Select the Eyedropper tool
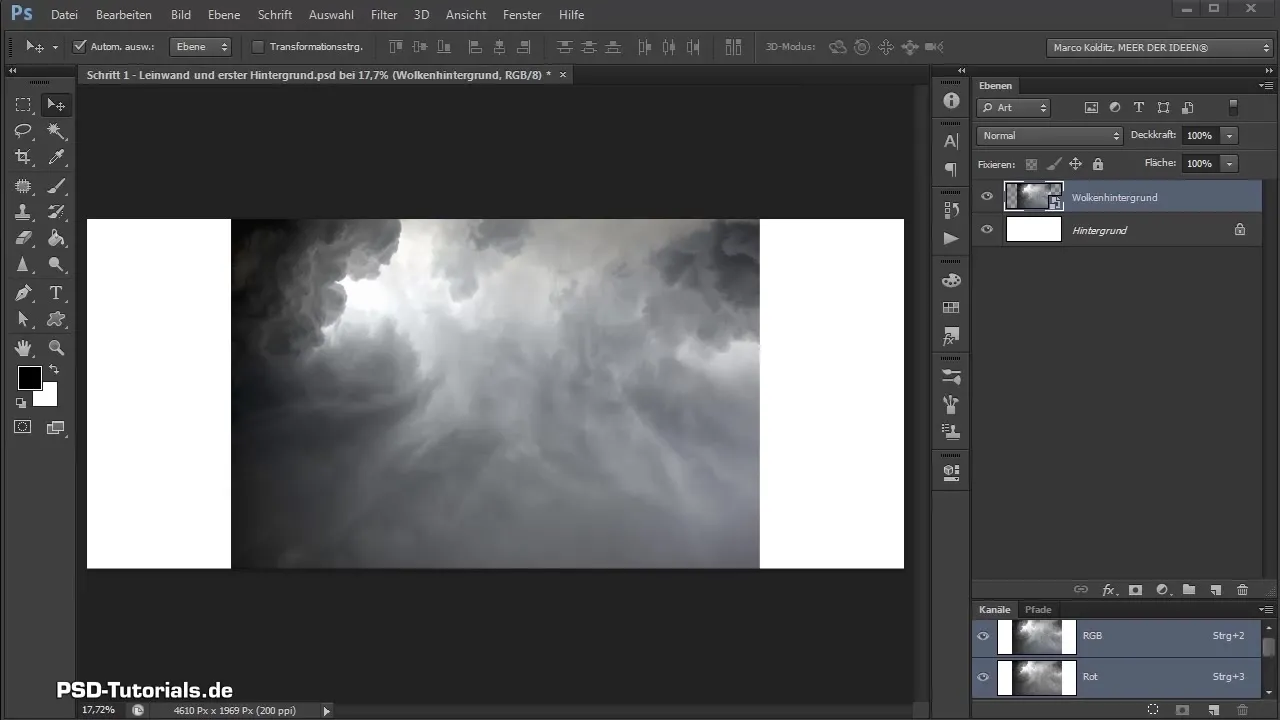 (x=57, y=157)
